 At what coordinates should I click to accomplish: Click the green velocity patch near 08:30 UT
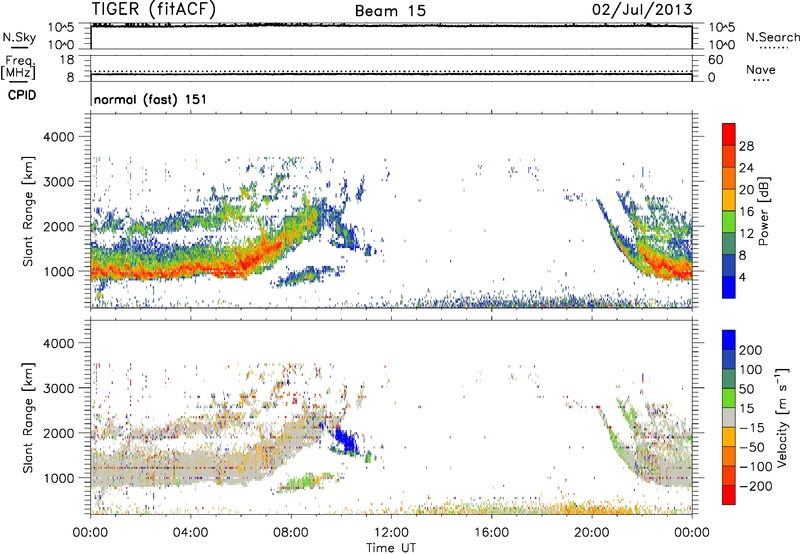pos(305,481)
